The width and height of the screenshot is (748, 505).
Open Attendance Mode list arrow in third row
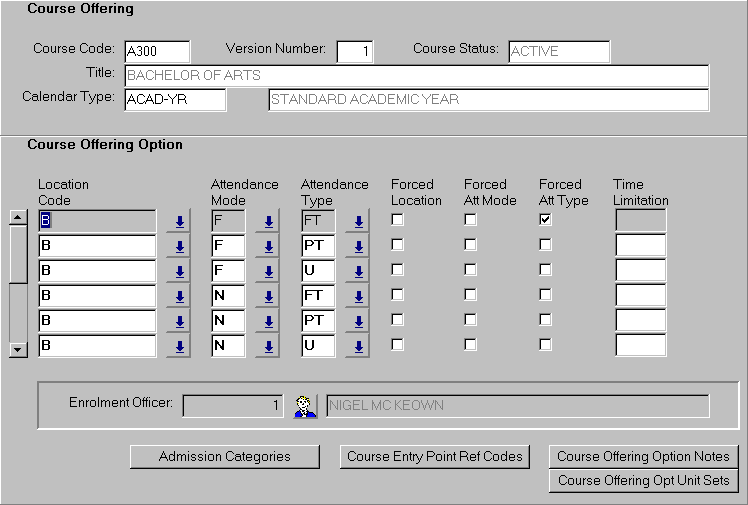coord(267,271)
